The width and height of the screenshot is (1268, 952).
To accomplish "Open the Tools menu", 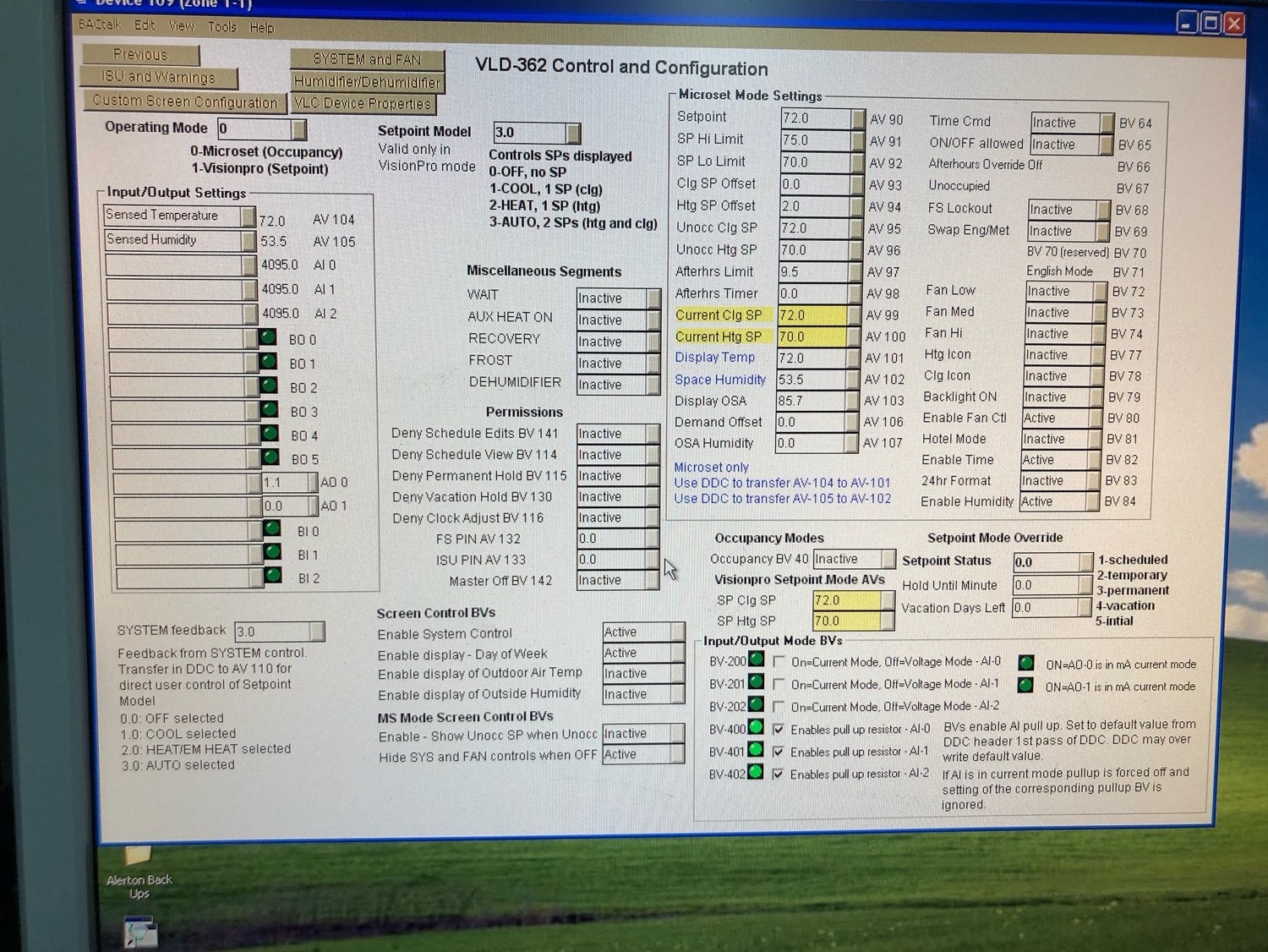I will (222, 27).
